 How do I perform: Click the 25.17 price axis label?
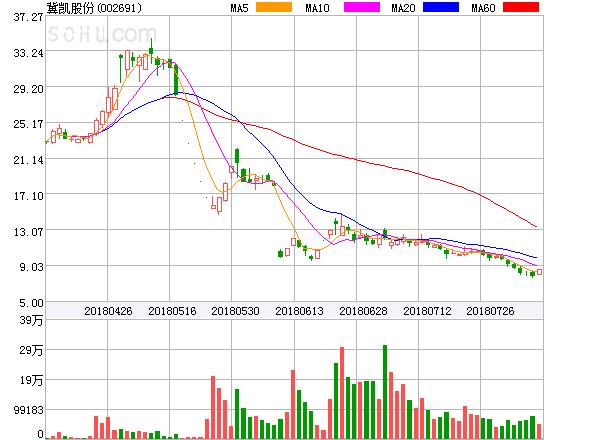[x=28, y=124]
